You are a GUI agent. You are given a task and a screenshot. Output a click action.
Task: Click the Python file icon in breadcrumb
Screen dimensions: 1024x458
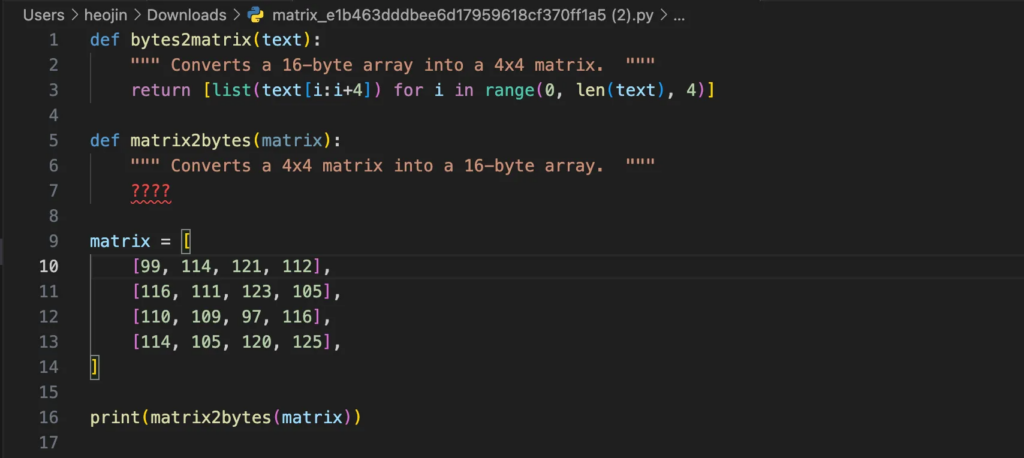tap(255, 15)
